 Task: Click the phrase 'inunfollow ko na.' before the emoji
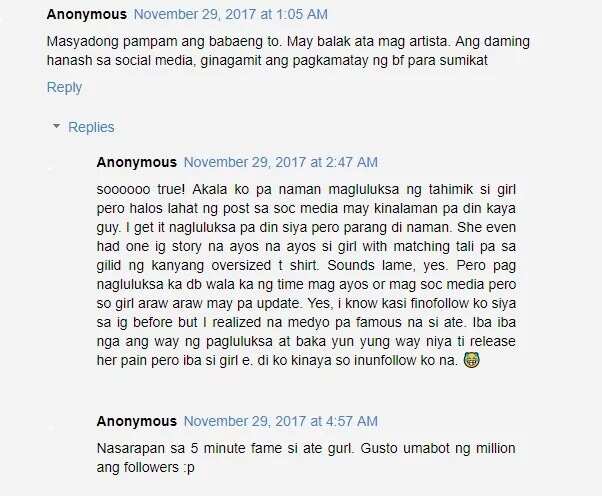click(406, 360)
